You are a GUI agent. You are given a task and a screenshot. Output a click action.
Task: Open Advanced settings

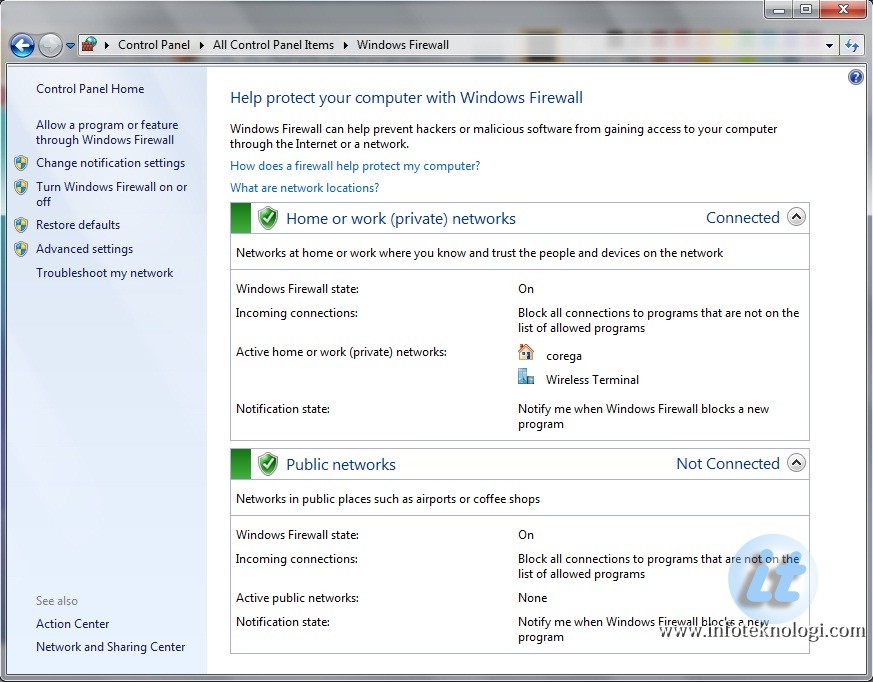tap(85, 249)
